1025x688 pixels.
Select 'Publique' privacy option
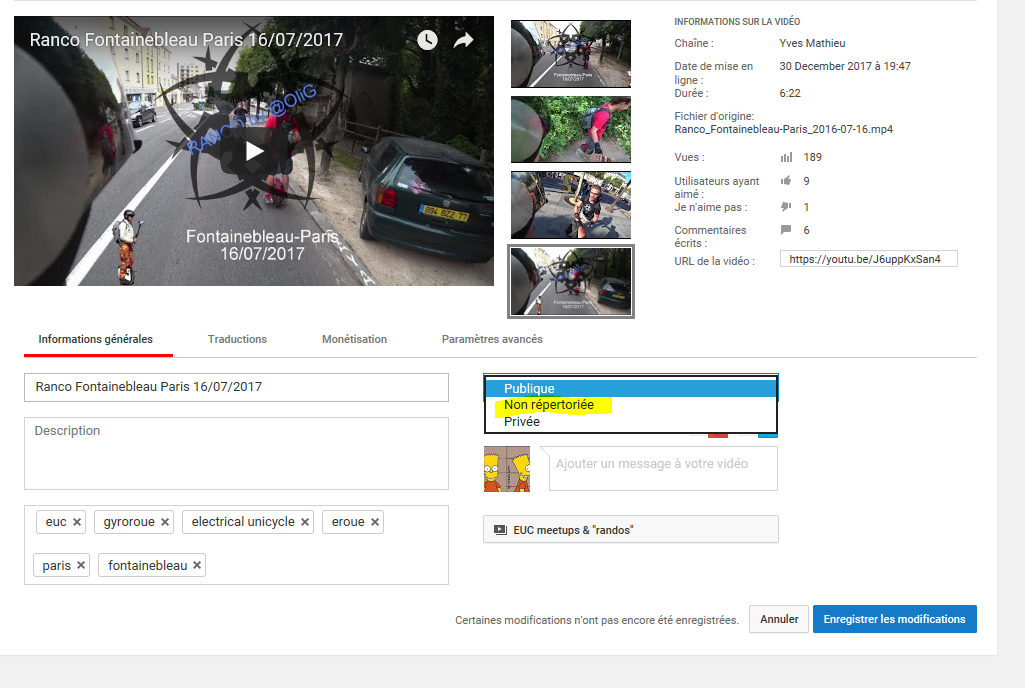(630, 388)
